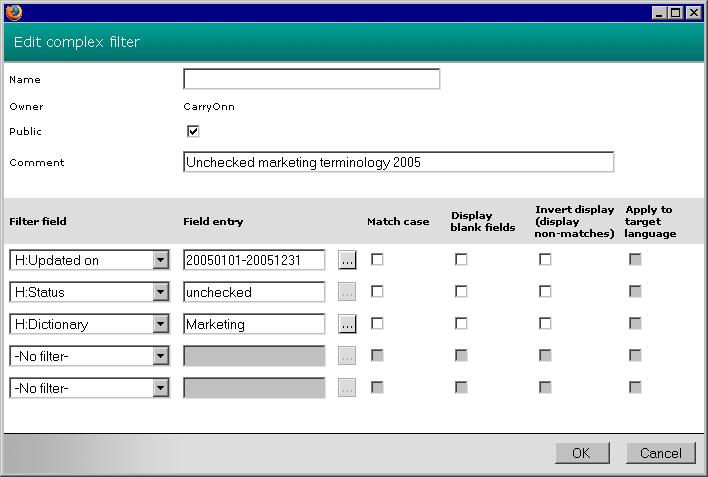Cancel the filter dialog

[x=661, y=453]
